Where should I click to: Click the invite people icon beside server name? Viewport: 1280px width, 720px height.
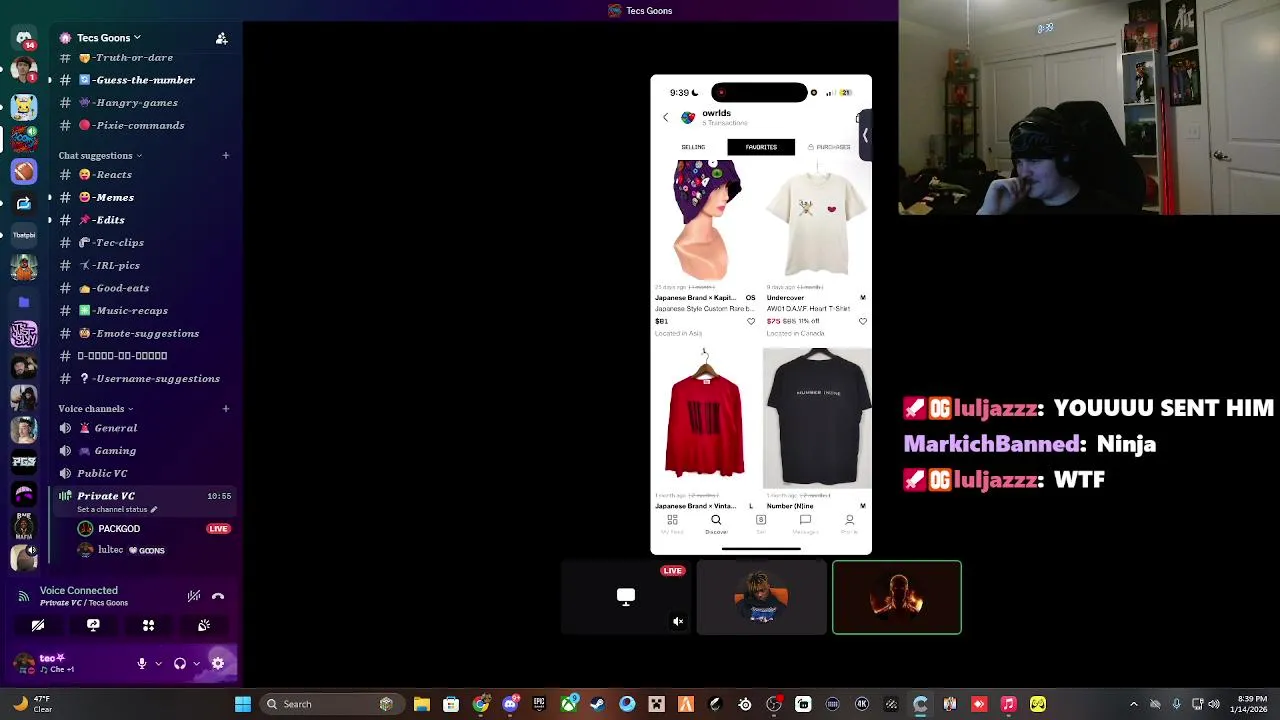(222, 38)
